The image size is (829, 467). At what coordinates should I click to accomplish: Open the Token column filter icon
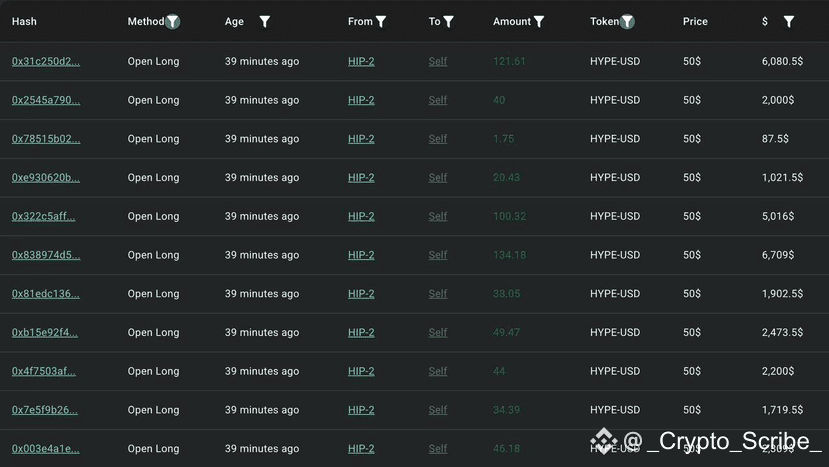pos(627,22)
